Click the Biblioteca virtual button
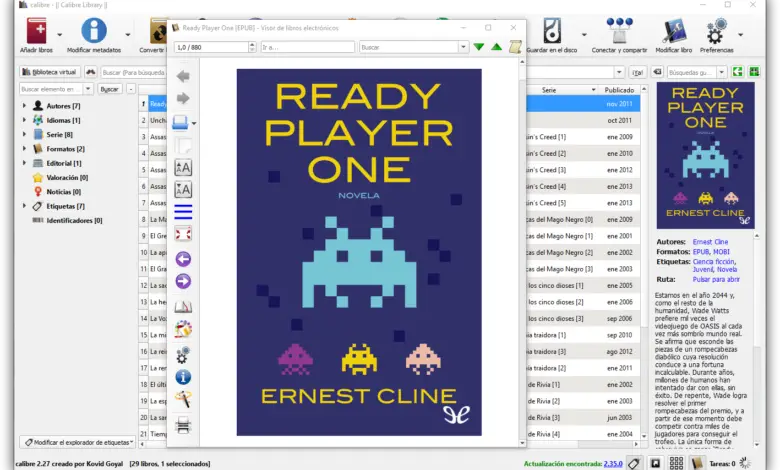The image size is (780, 470). (50, 72)
